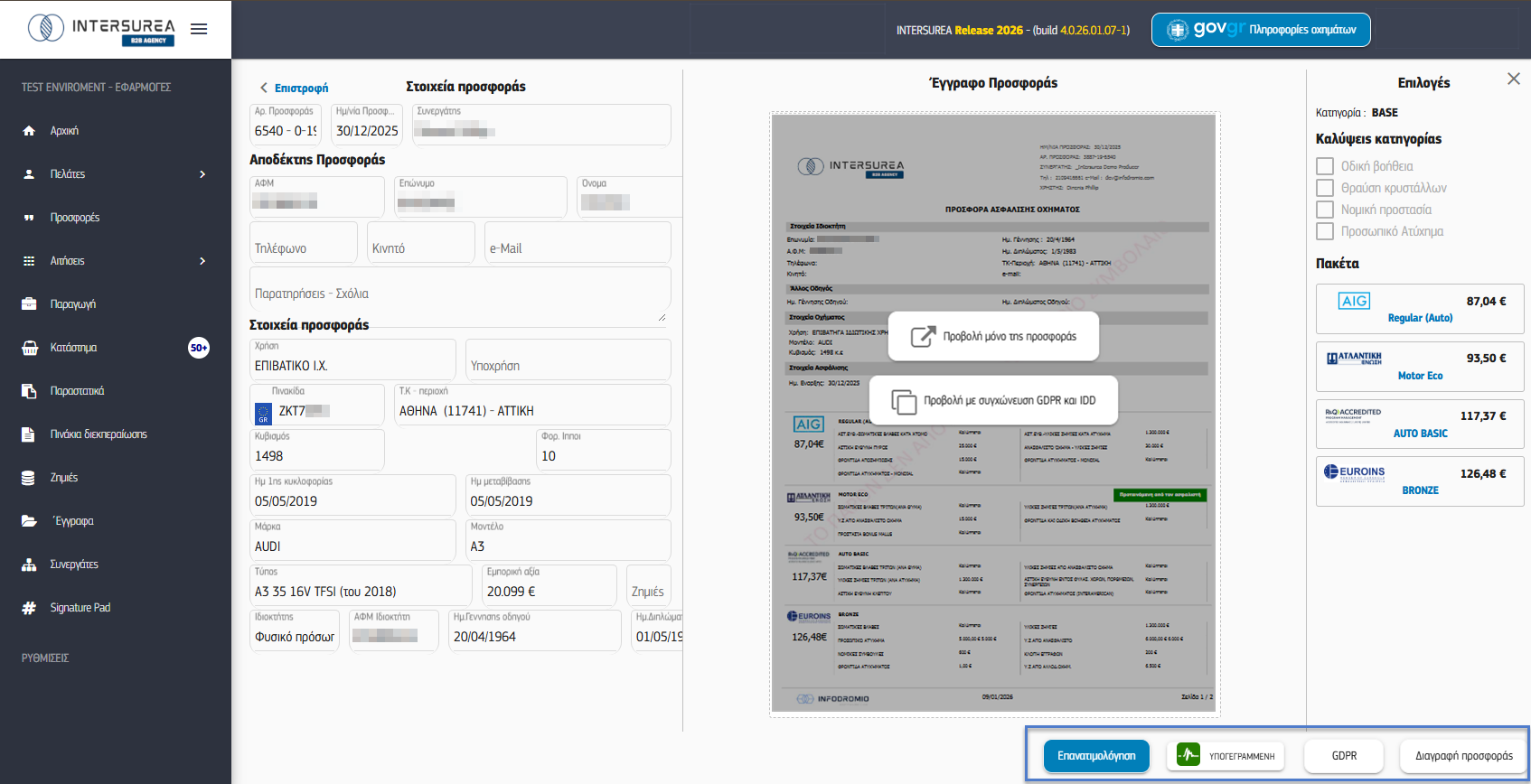Select the Έγγραφα menu item
Screen dimensions: 1531x784
pyautogui.click(x=72, y=521)
